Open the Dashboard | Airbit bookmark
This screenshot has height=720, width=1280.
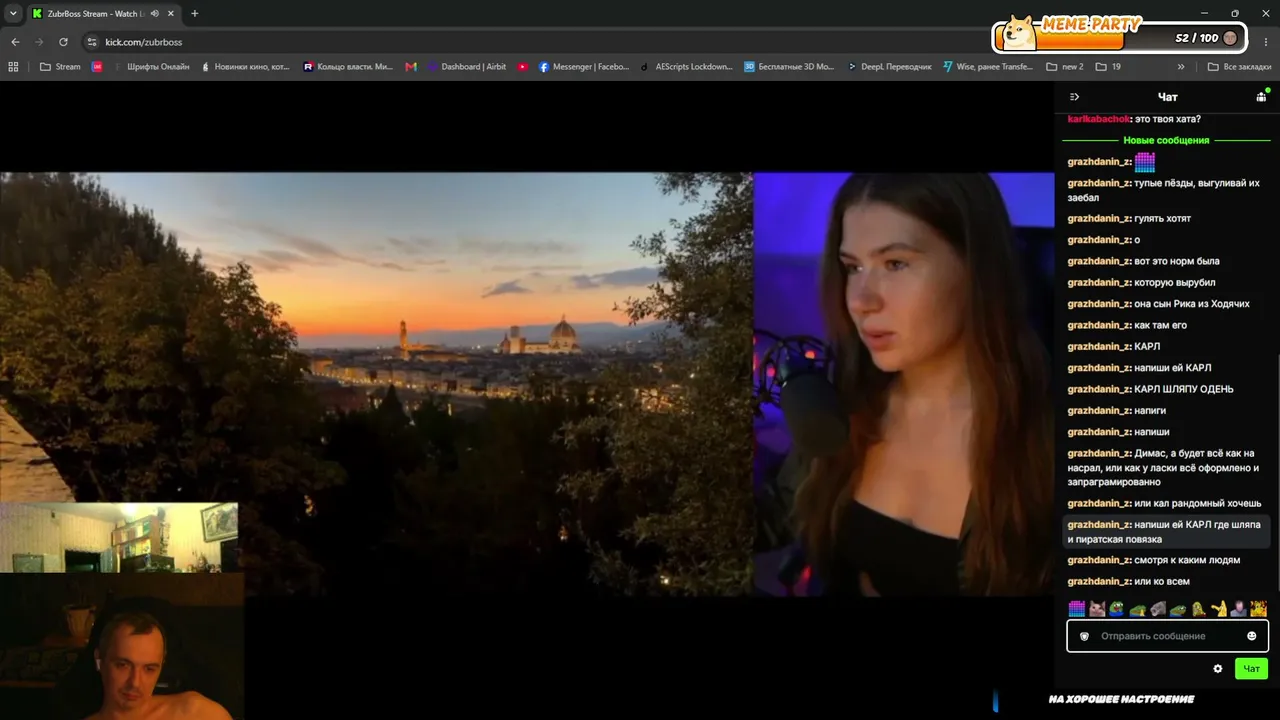[x=467, y=67]
